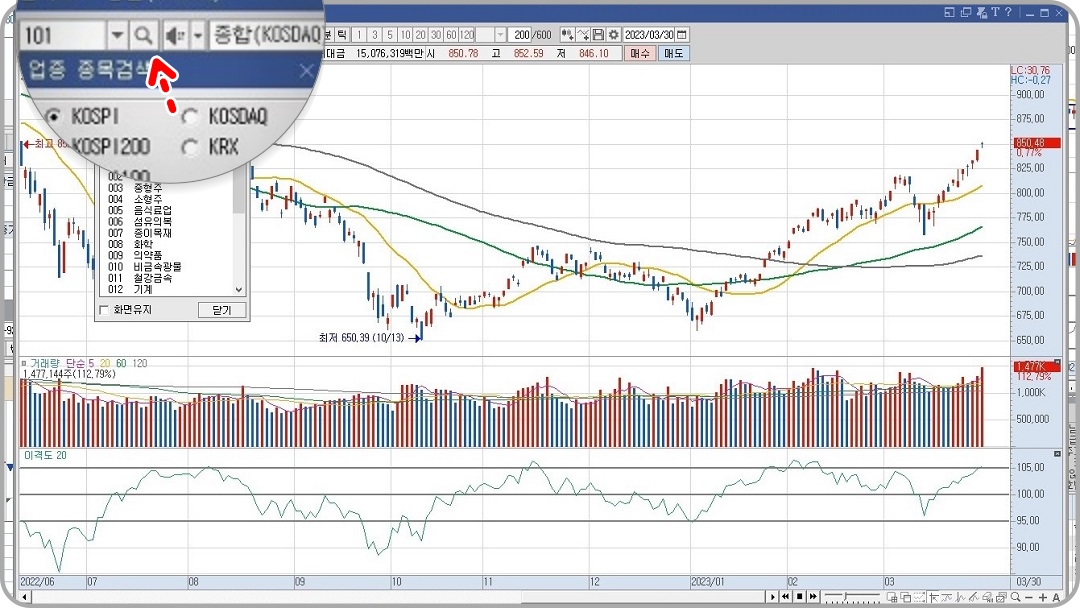Select the 10 interval button
Screen dimensions: 1080x608
(405, 34)
